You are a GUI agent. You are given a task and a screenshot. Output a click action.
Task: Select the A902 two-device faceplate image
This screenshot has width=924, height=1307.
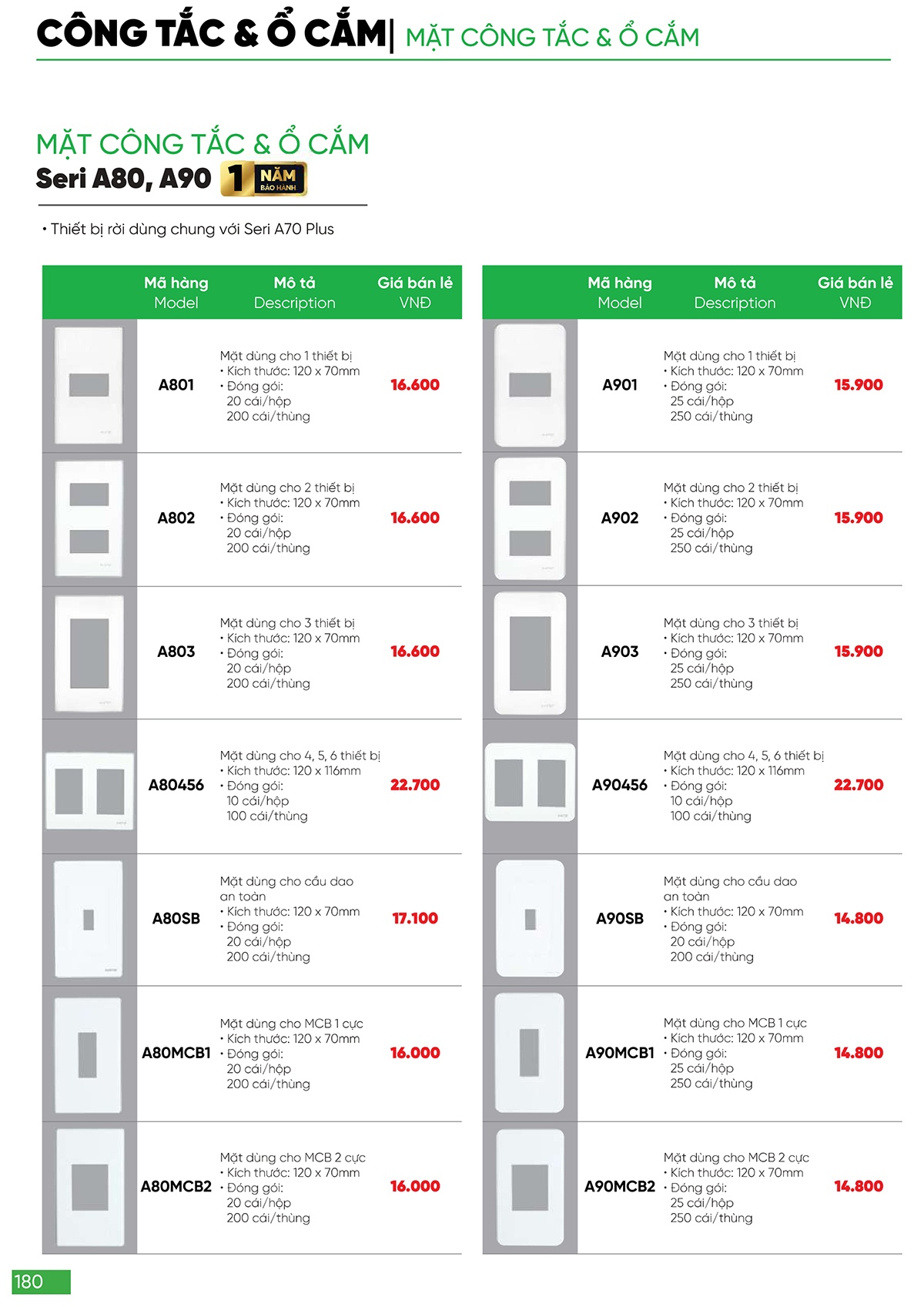(x=530, y=518)
